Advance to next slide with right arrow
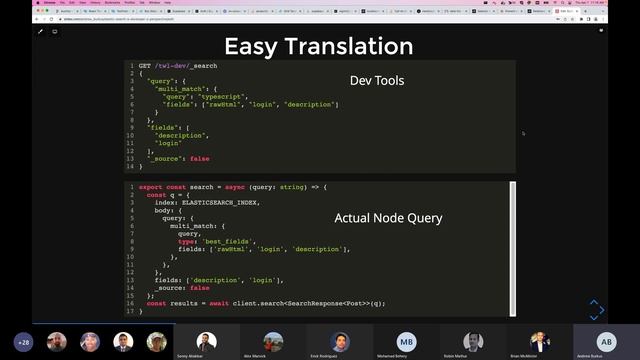 (x=602, y=310)
